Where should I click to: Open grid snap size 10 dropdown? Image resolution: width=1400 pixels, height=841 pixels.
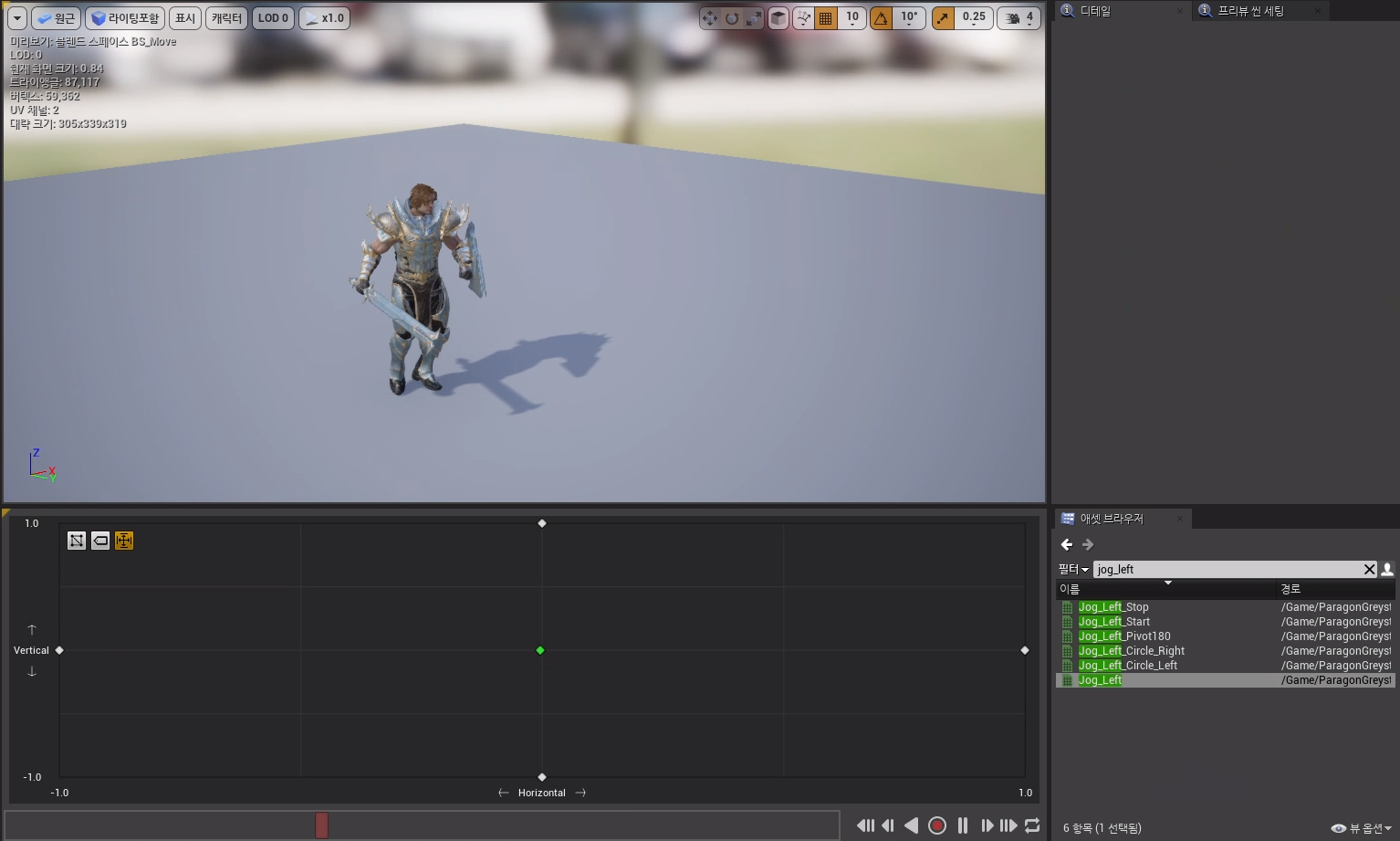click(851, 18)
